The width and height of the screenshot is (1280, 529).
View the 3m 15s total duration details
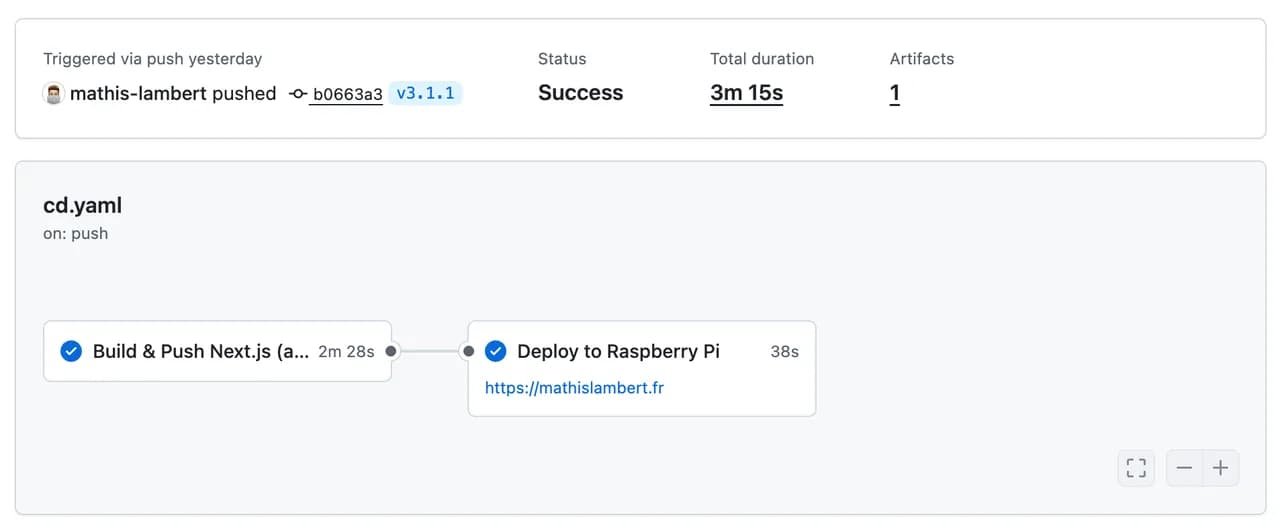[746, 93]
